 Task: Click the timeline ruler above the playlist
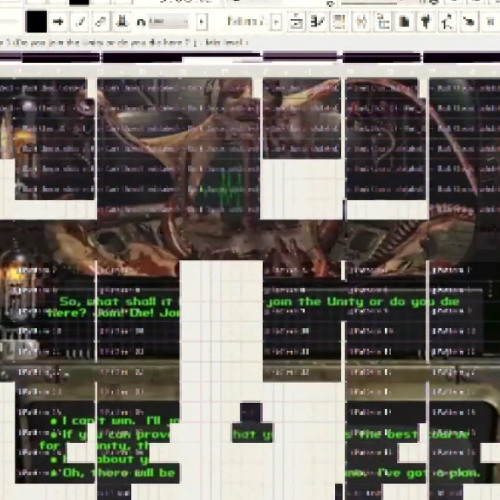click(x=250, y=71)
